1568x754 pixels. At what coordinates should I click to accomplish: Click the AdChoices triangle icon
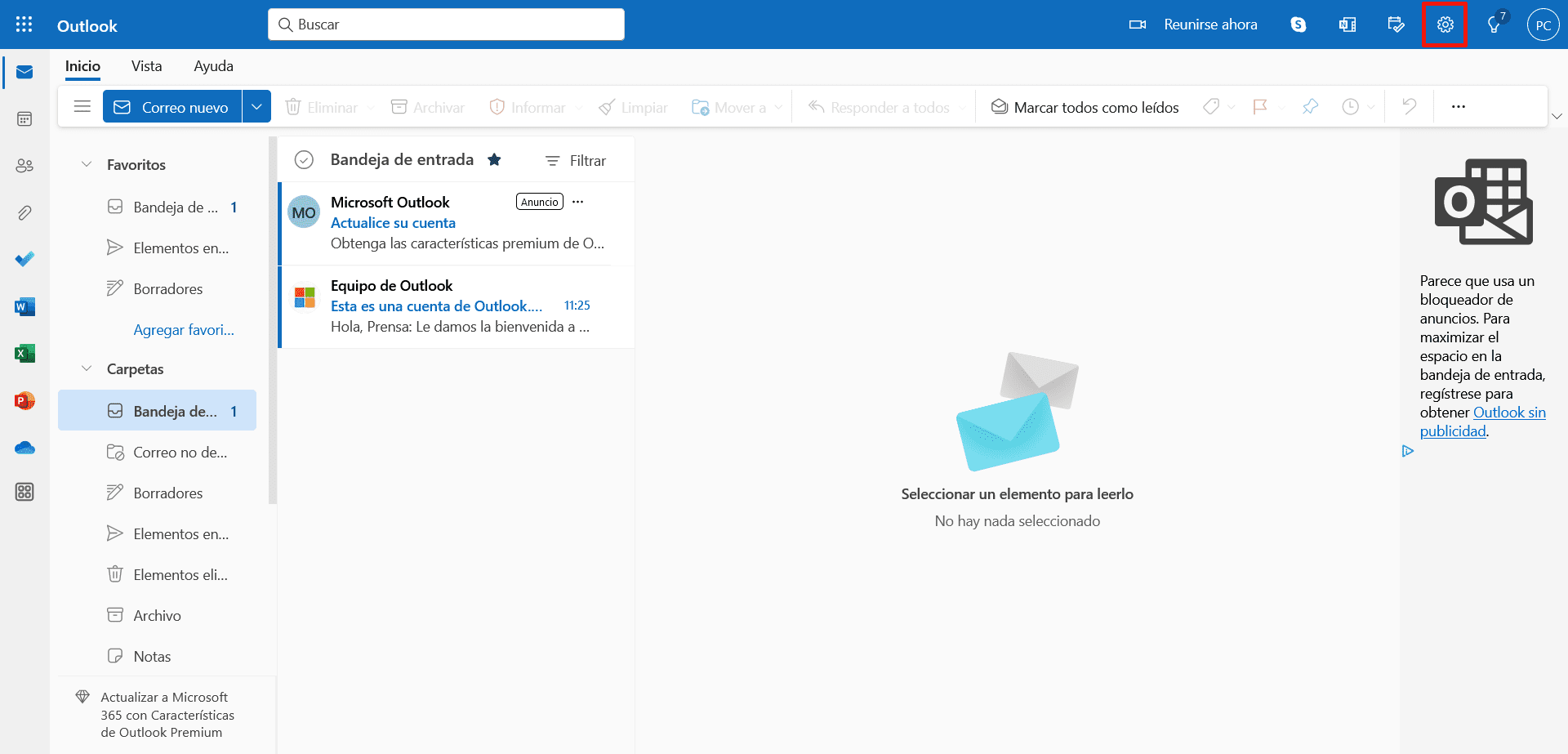point(1408,451)
